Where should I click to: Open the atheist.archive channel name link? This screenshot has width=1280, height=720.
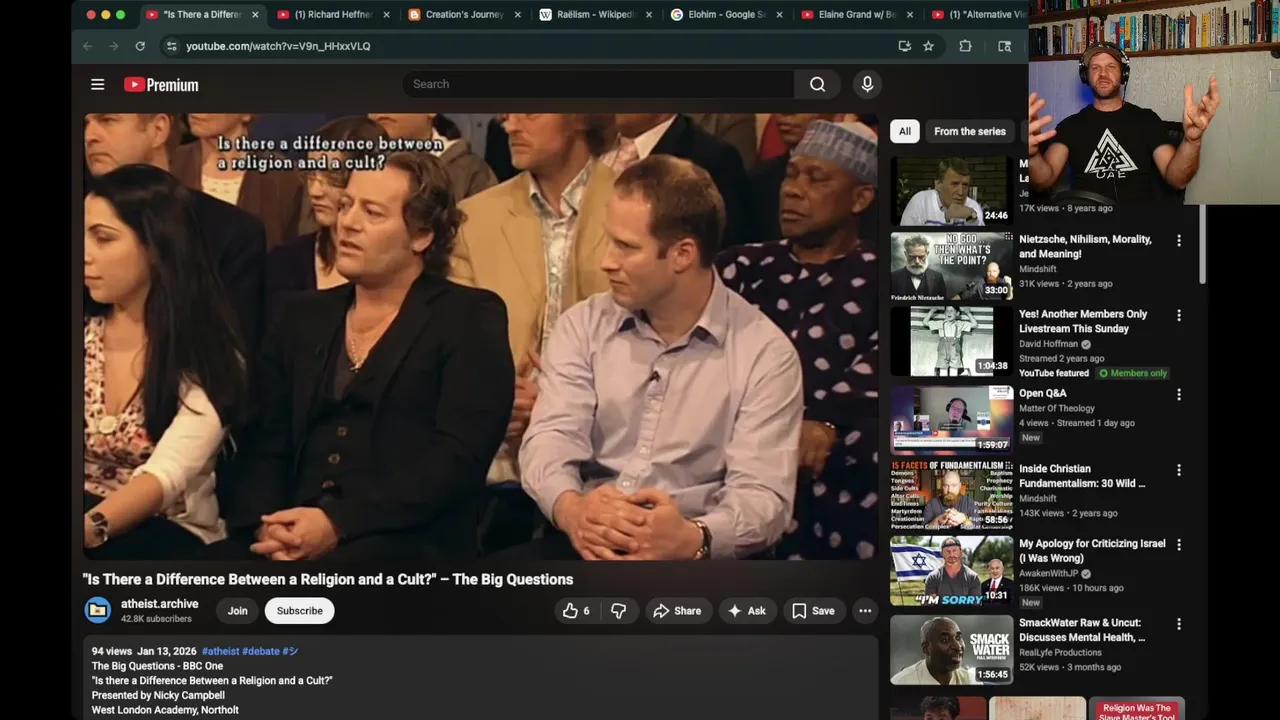click(160, 604)
